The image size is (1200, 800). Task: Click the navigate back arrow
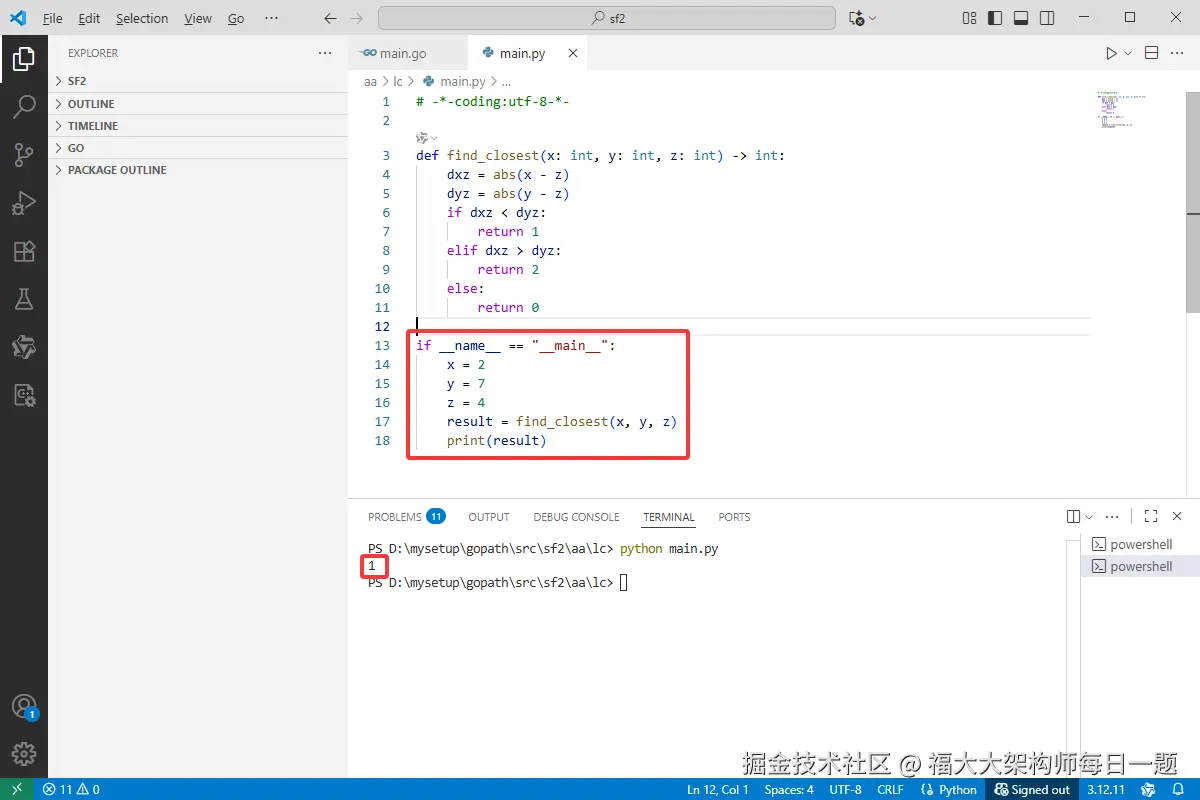pos(332,18)
